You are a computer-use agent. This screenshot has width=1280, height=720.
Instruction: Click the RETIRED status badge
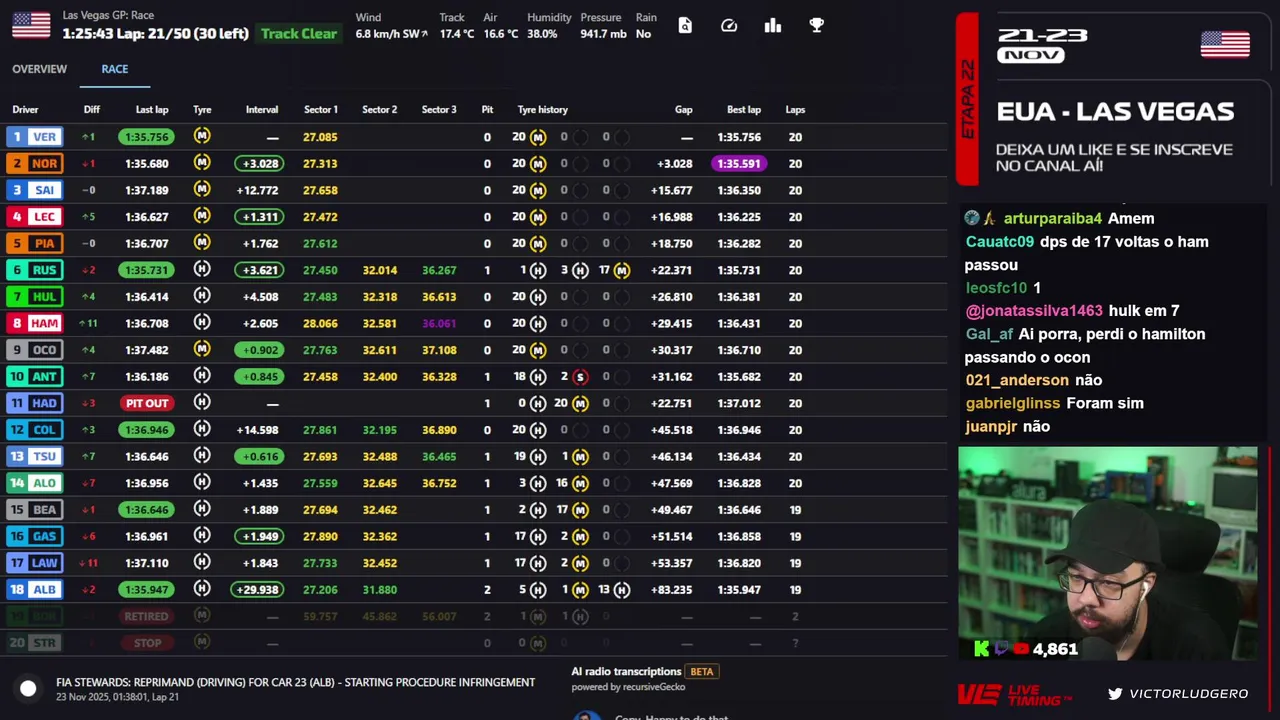tap(147, 616)
